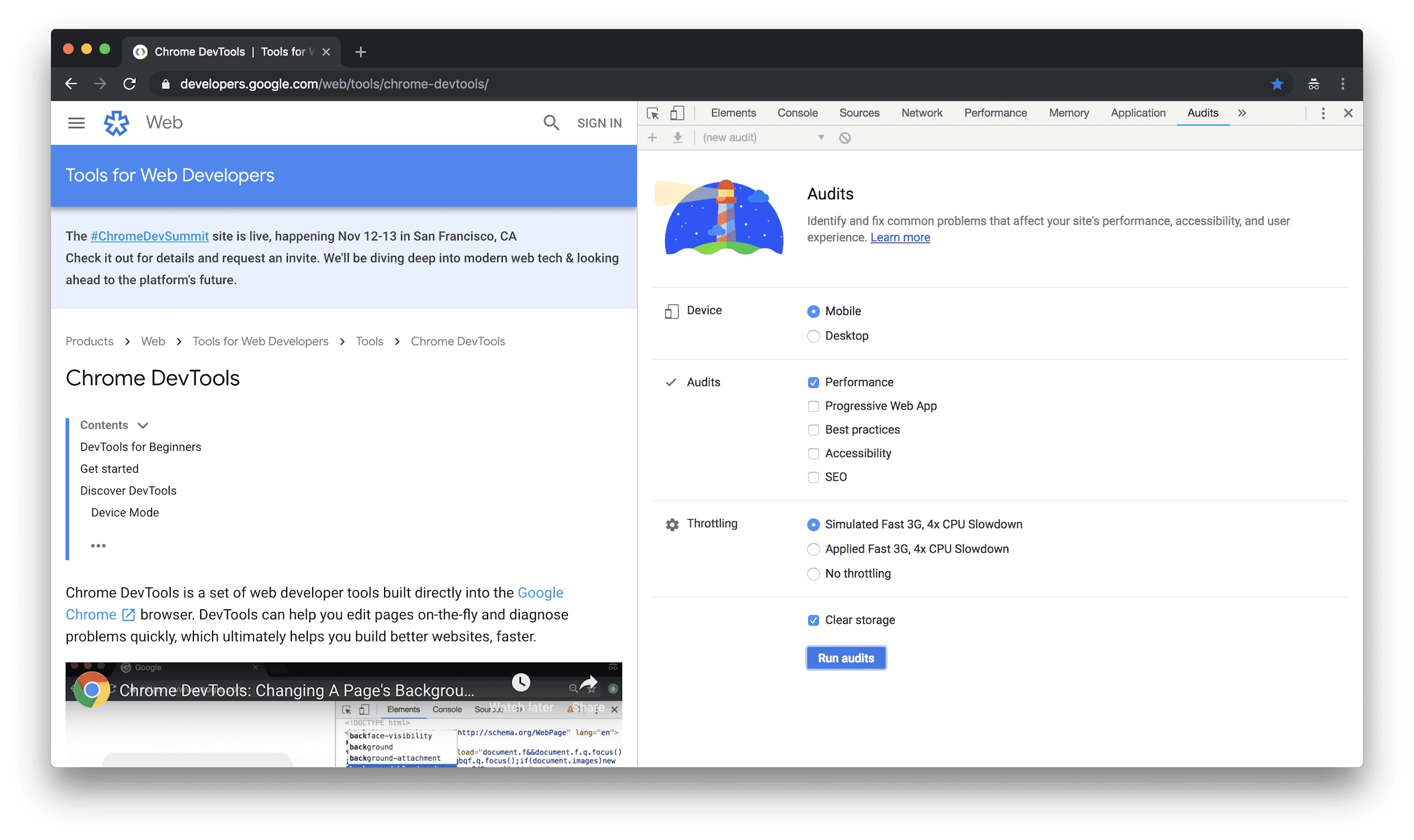1414x840 pixels.
Task: Click the Network tab icon in DevTools
Action: [921, 113]
